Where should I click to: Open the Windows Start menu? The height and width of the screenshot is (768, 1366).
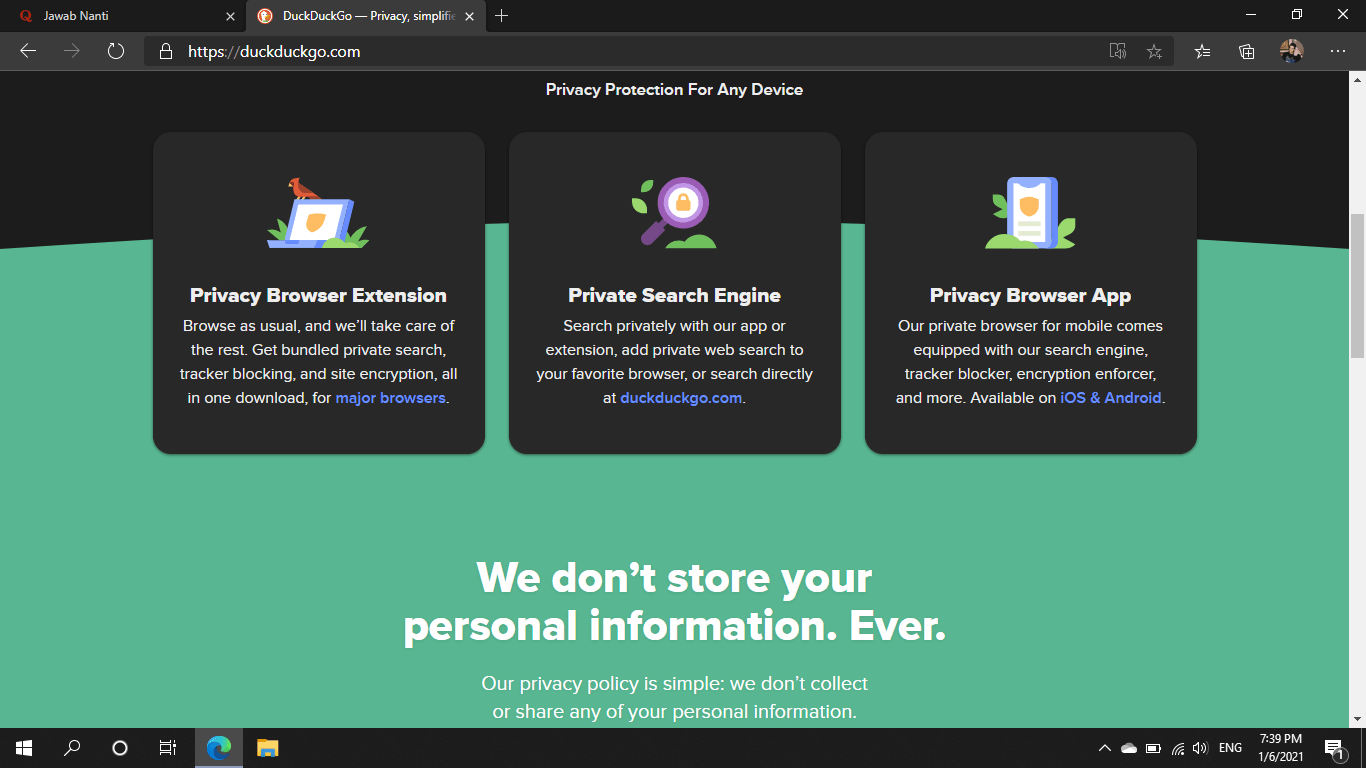pos(24,747)
